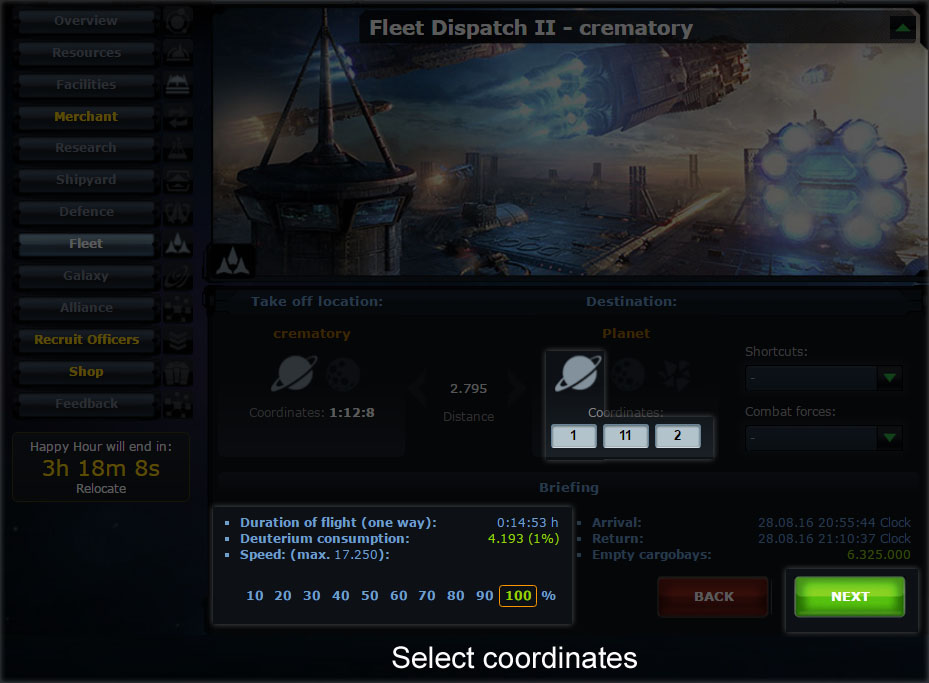Screen dimensions: 929x683
Task: Click the red BACK button
Action: (713, 597)
